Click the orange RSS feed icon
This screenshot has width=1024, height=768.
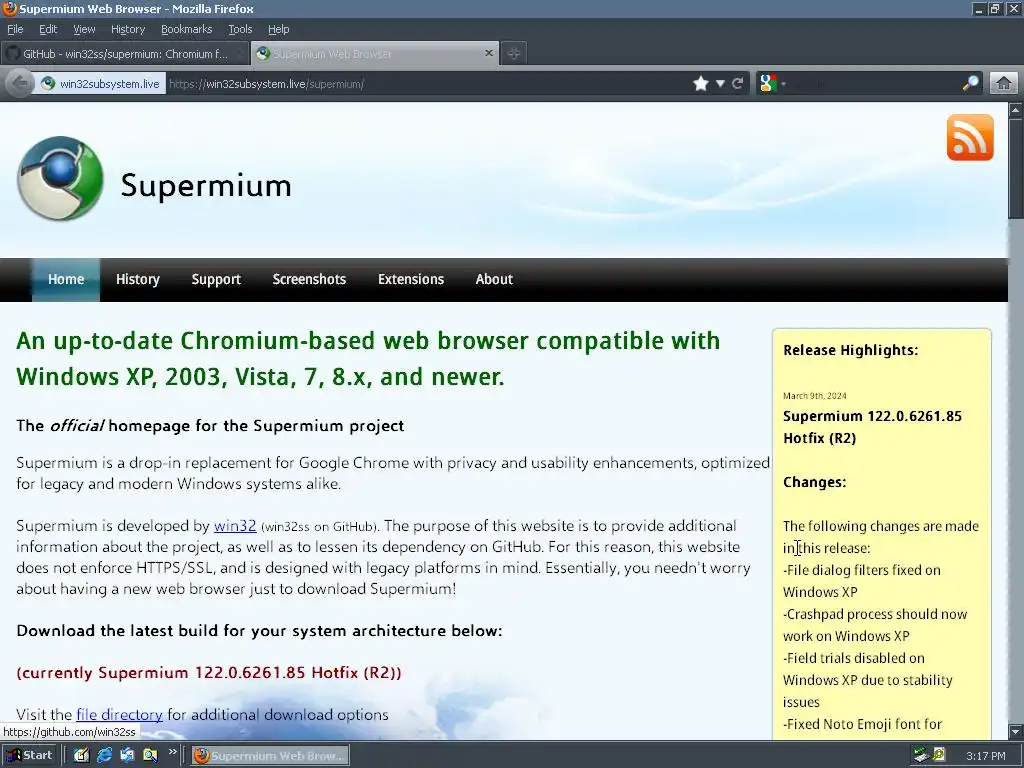tap(970, 137)
